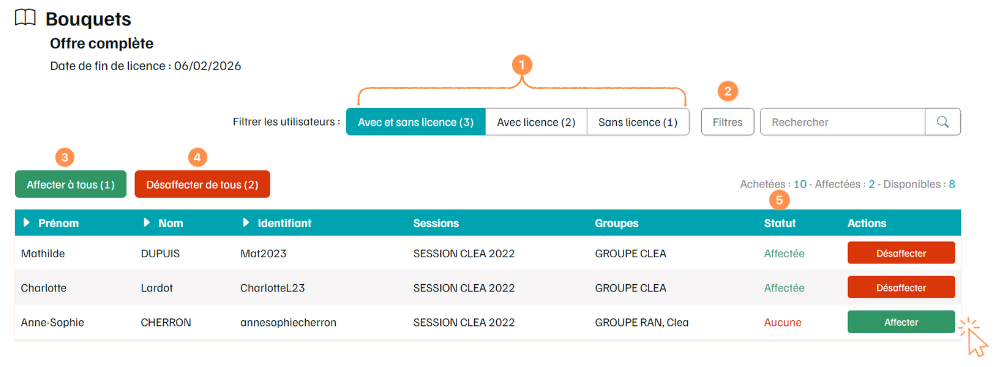
Task: Affecter license to Anne-Sophie CHERRON
Action: click(901, 322)
